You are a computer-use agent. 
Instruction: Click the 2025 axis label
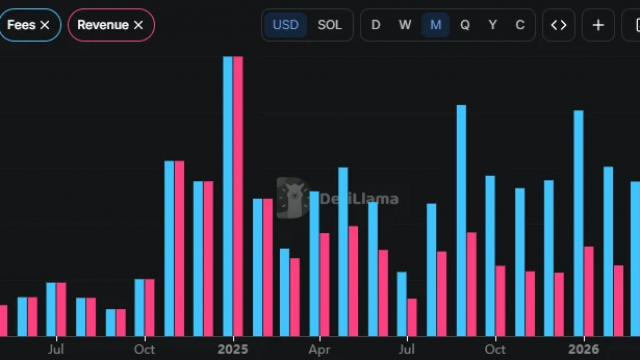coord(233,349)
